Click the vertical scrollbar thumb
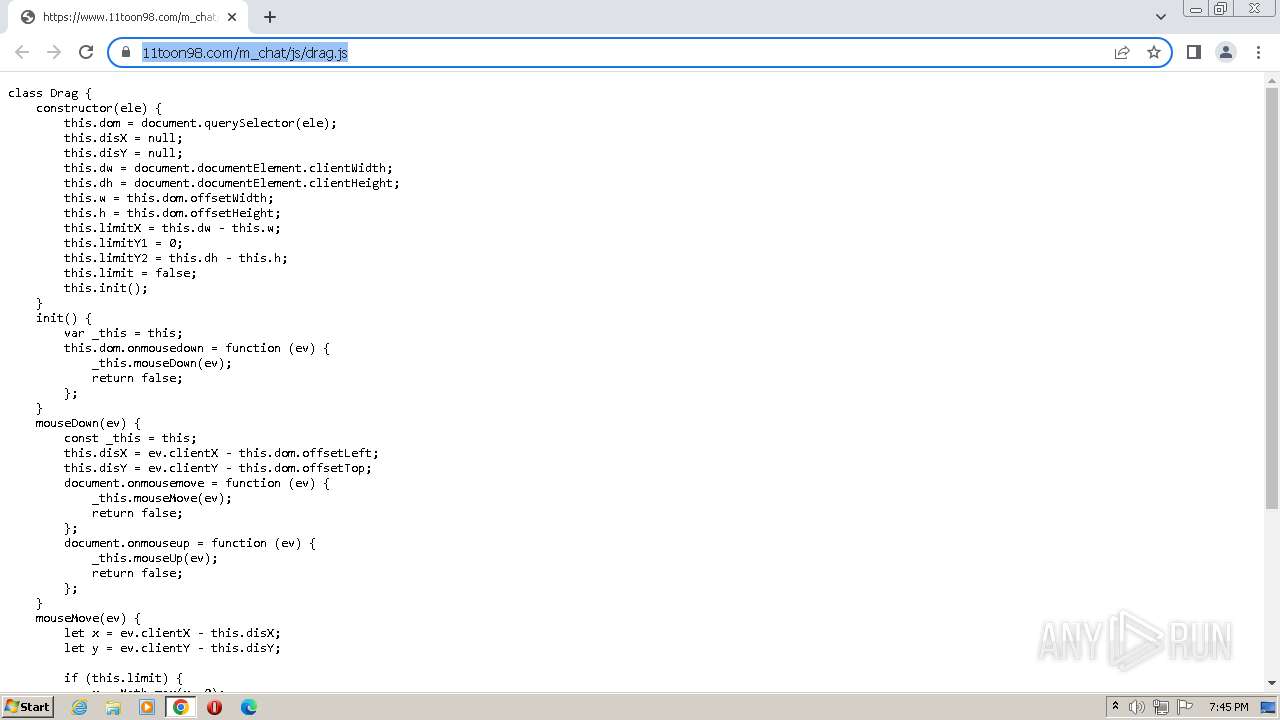This screenshot has height=720, width=1280. pos(1272,298)
